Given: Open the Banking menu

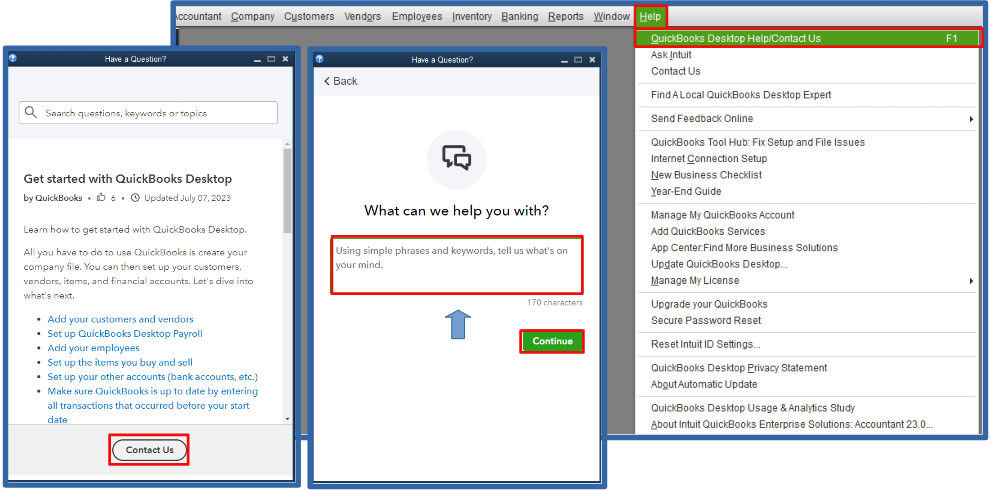Looking at the screenshot, I should [520, 16].
